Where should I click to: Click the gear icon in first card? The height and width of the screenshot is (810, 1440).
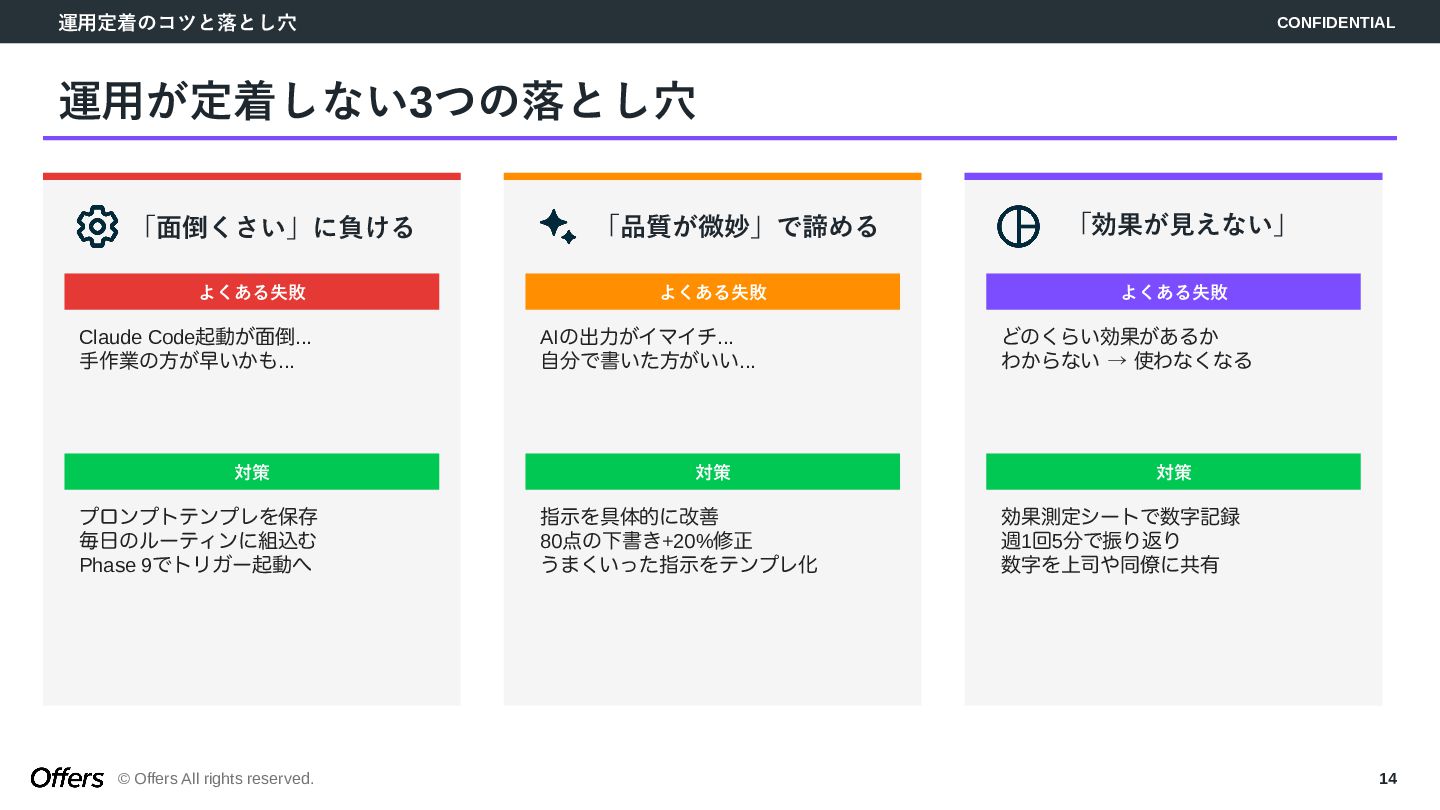click(x=97, y=227)
